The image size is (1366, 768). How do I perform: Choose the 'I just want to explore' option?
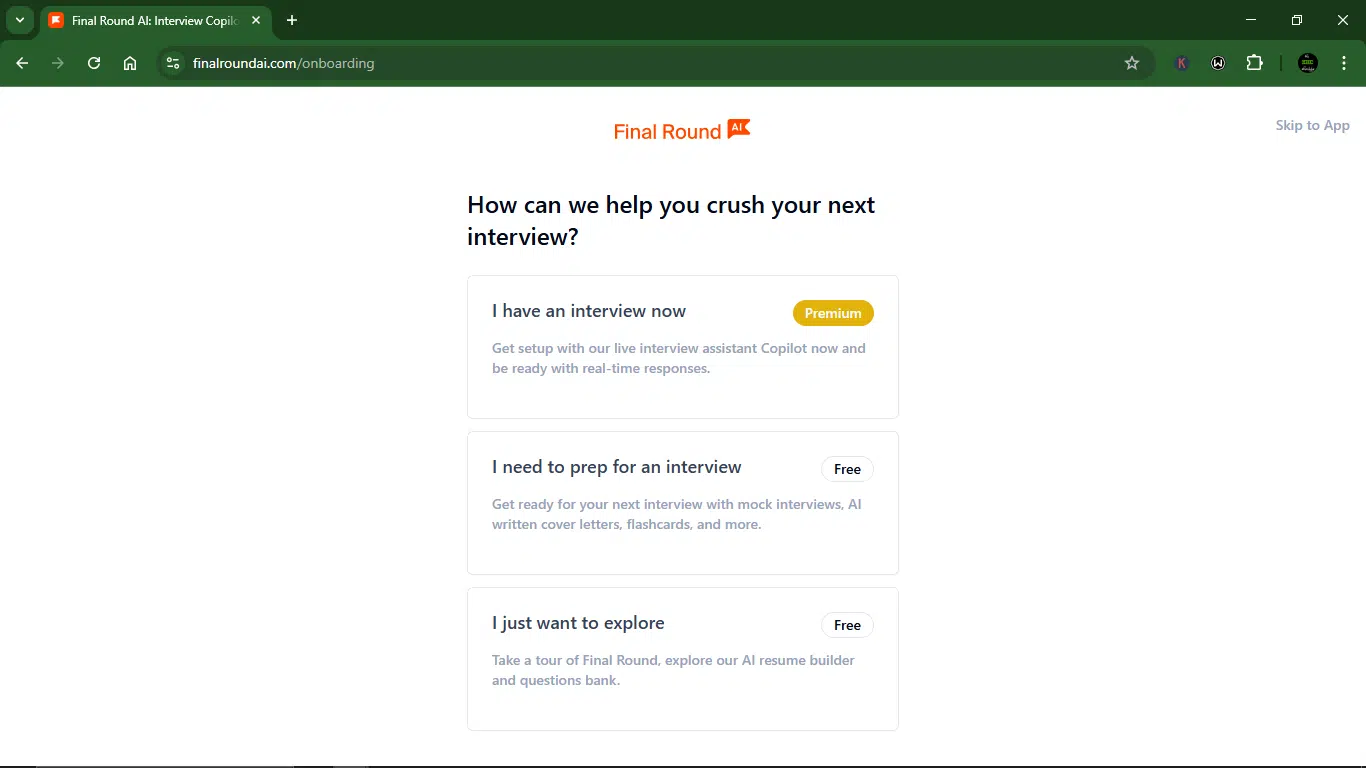pyautogui.click(x=683, y=659)
